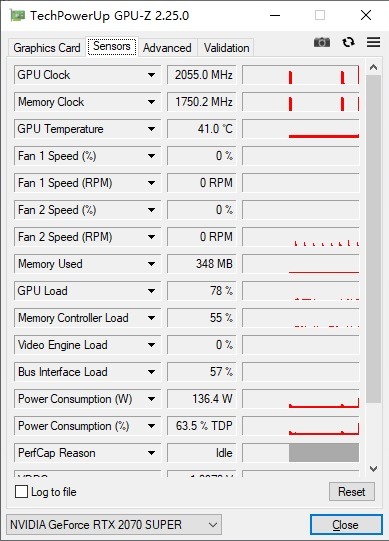The height and width of the screenshot is (541, 389).
Task: Open the NVIDIA GeForce RTX 2070 SUPER selector
Action: tap(114, 525)
